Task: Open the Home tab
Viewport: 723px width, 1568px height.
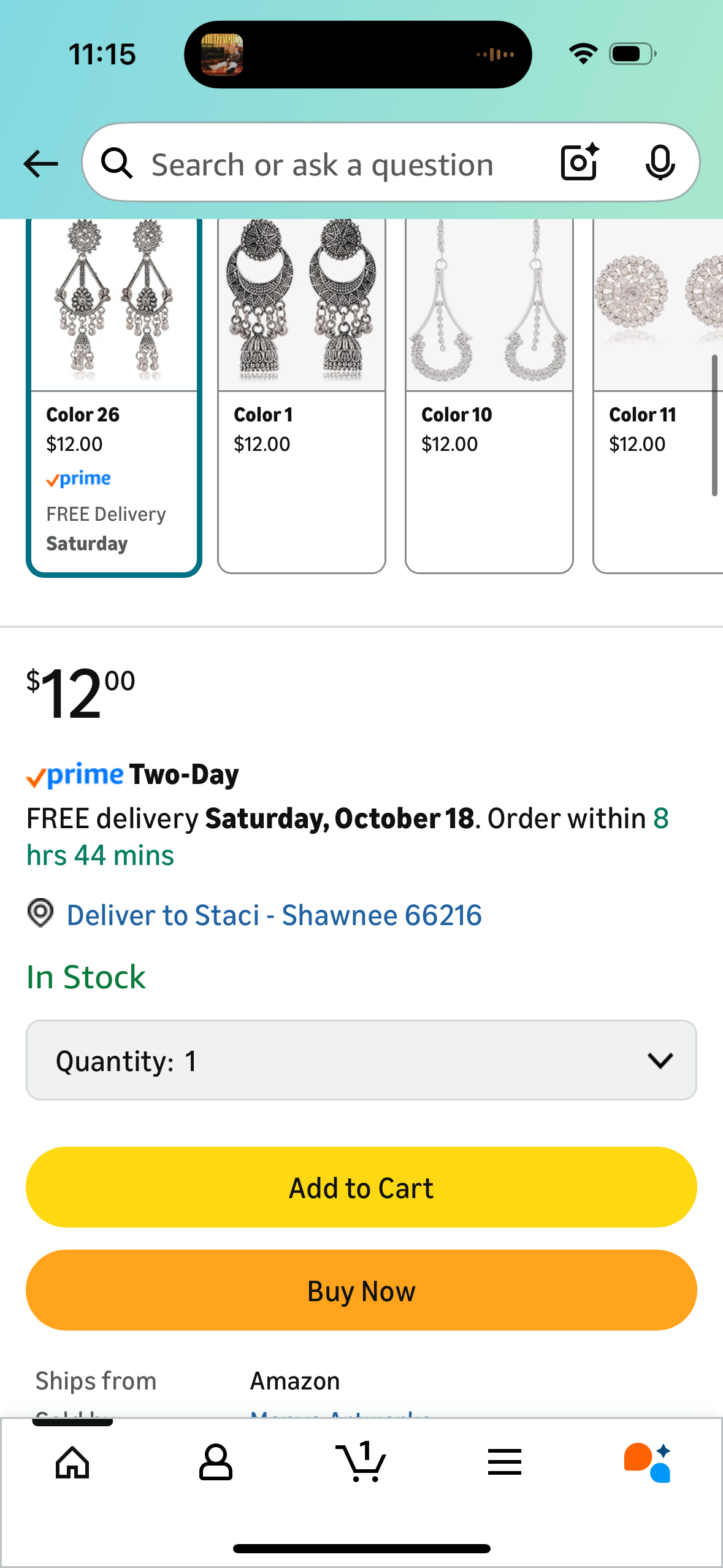Action: click(72, 1462)
